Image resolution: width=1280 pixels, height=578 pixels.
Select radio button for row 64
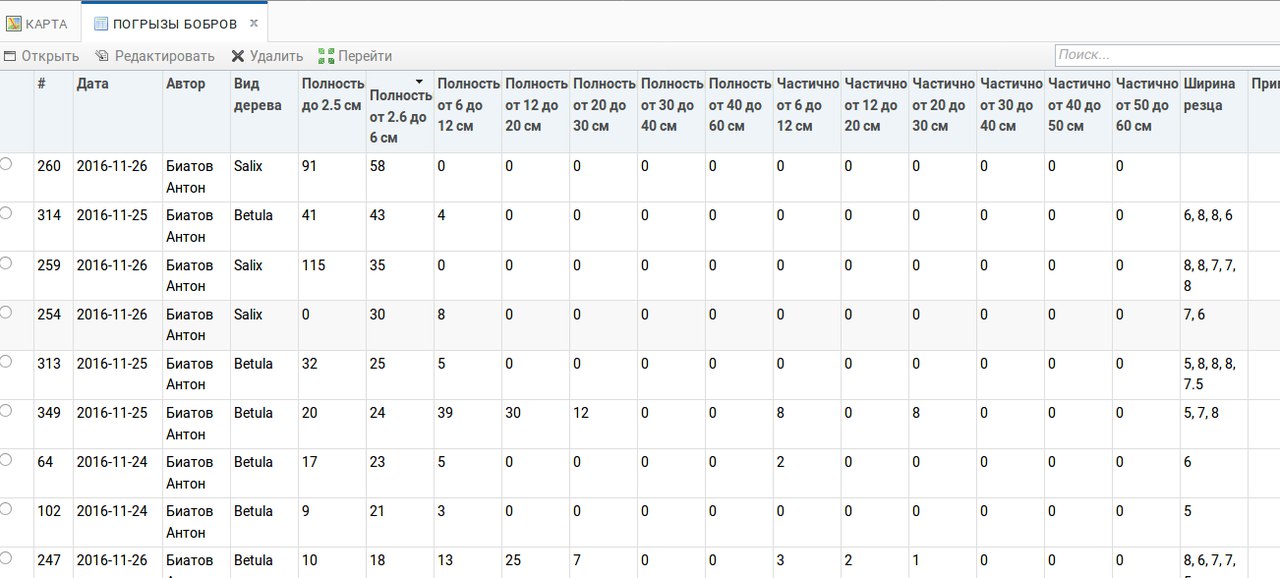point(6,459)
